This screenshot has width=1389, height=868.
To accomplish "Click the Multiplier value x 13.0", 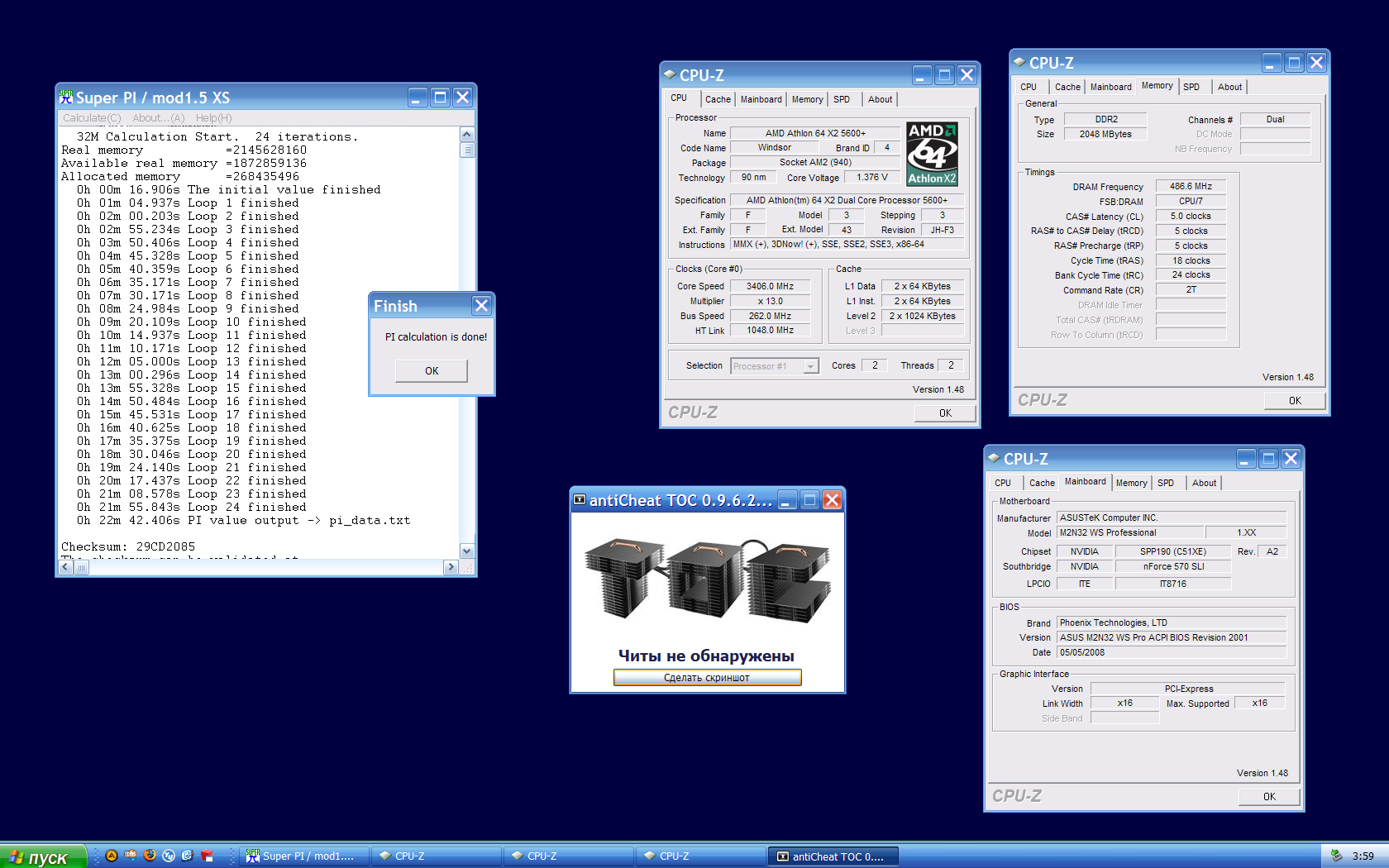I will point(770,301).
